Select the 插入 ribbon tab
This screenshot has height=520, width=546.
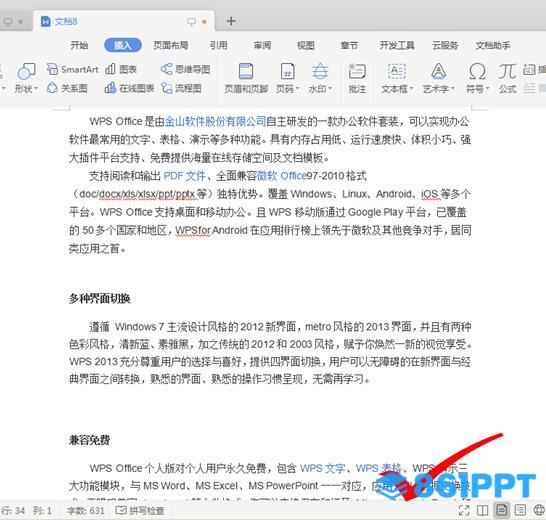[123, 45]
